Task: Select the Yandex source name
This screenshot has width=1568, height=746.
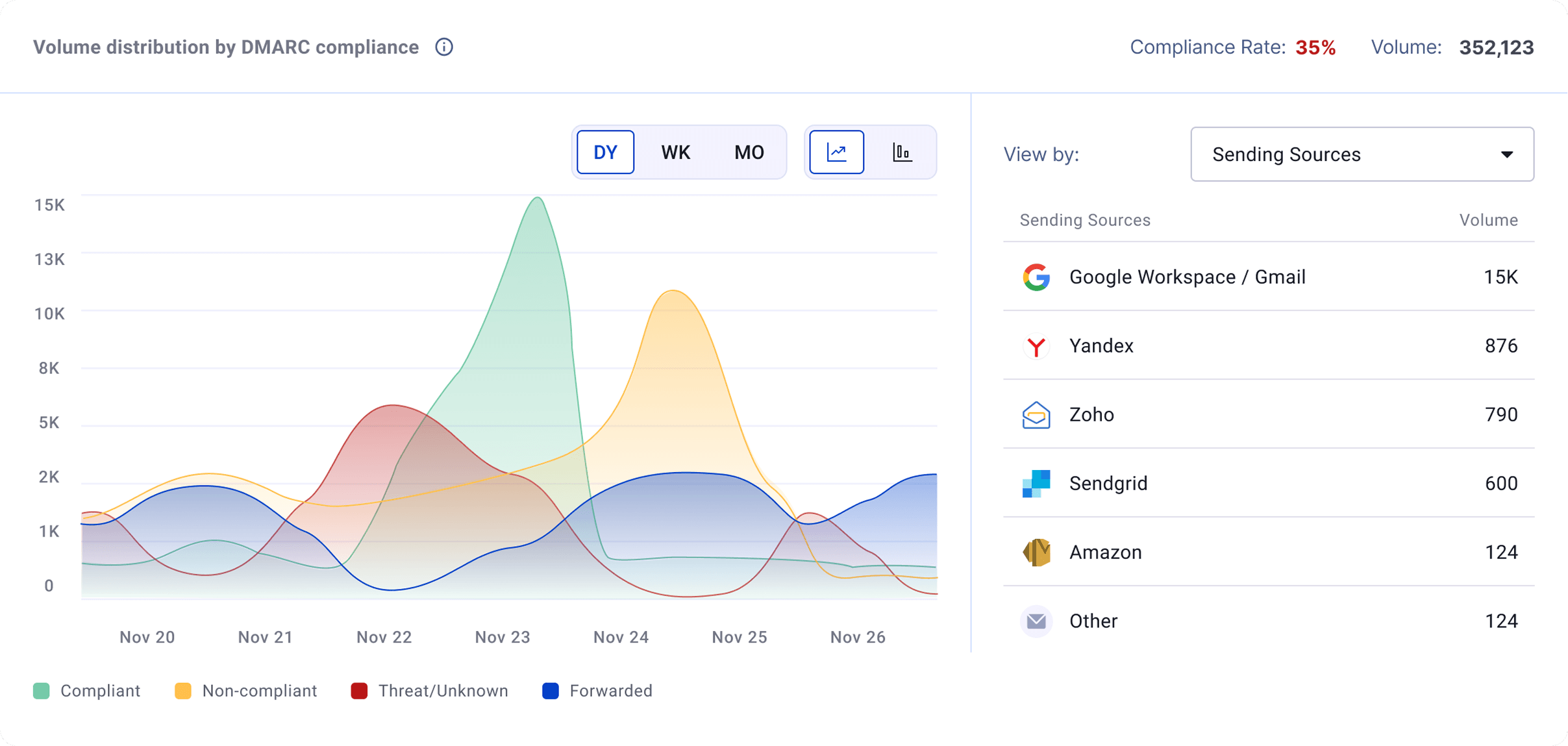Action: click(1101, 346)
